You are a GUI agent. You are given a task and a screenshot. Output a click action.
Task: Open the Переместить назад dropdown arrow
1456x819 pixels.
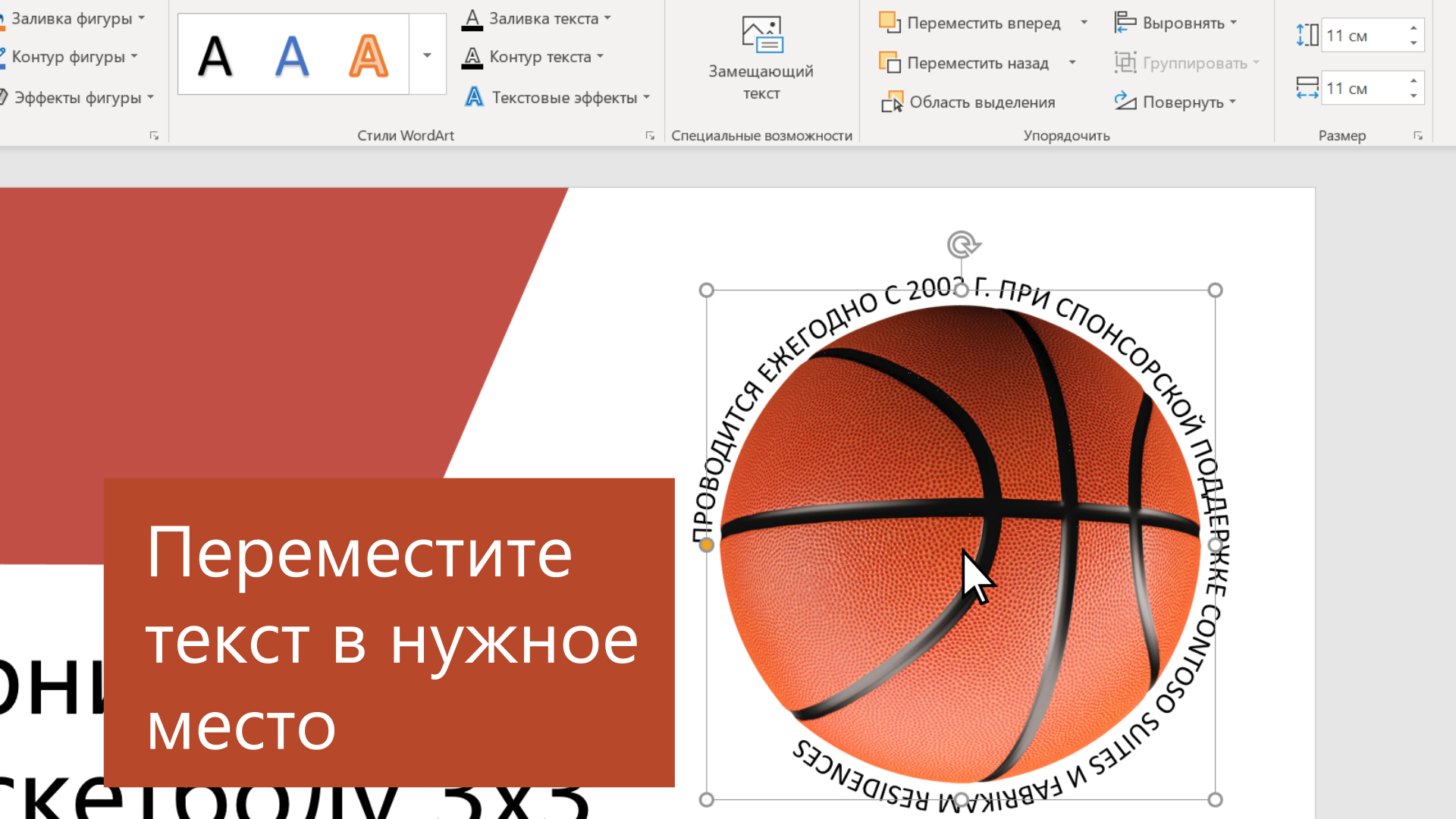tap(1072, 62)
